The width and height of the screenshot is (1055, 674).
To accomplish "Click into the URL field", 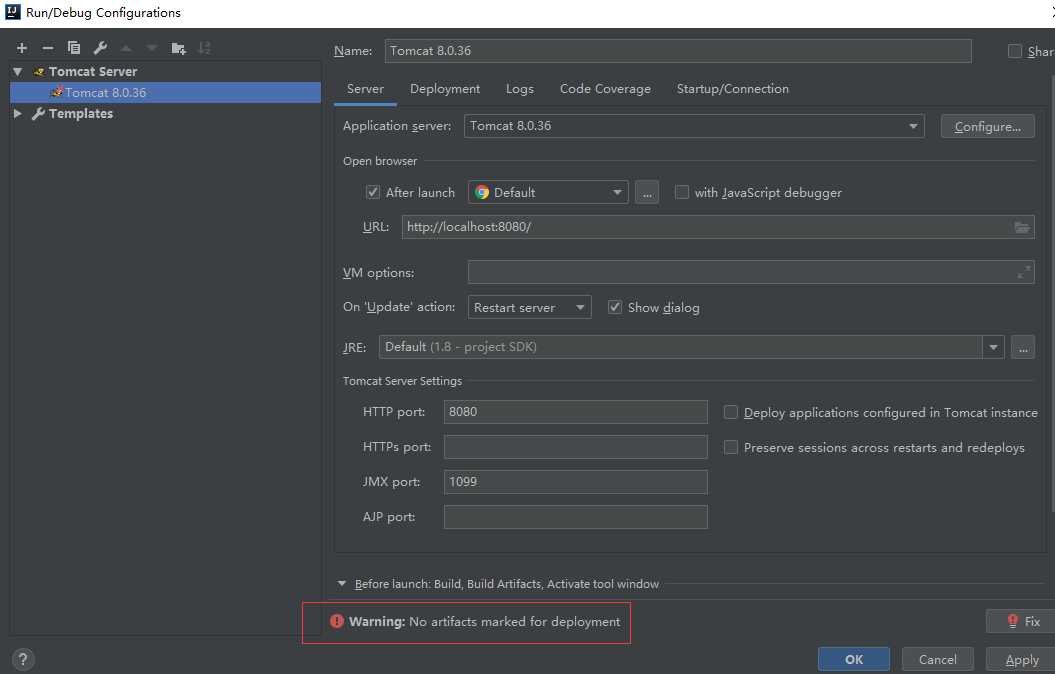I will tap(718, 227).
